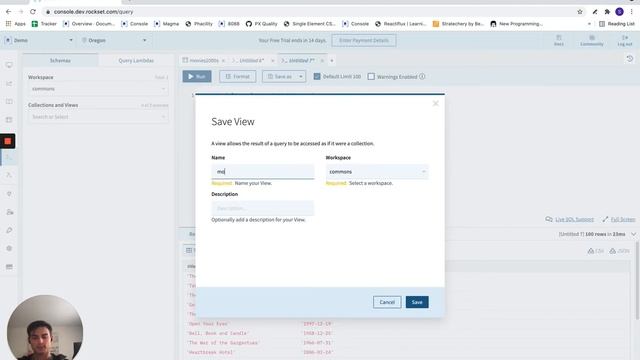The image size is (640, 360).
Task: Click the first sidebar monitor icon
Action: (x=9, y=65)
